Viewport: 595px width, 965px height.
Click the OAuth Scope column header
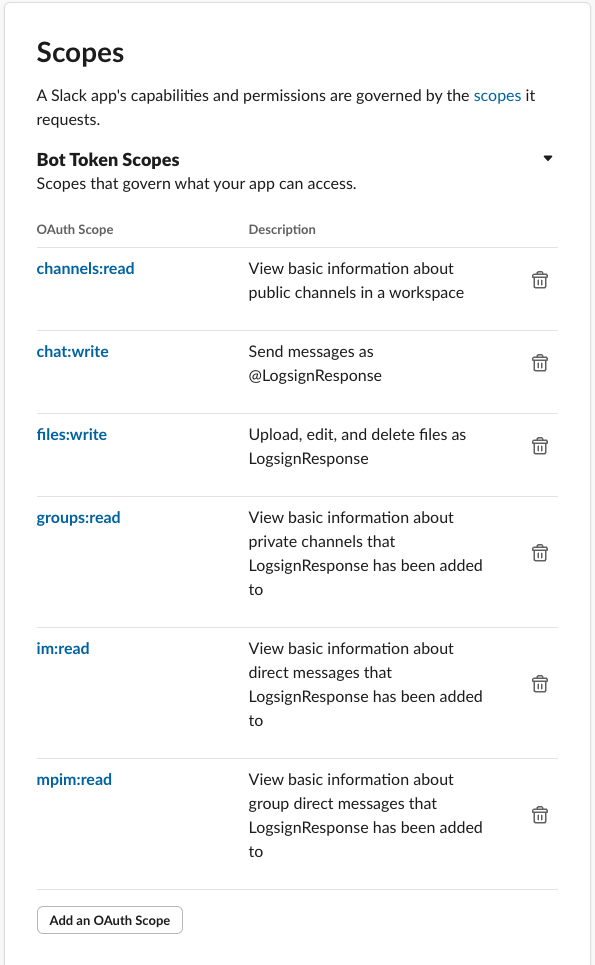[x=74, y=230]
